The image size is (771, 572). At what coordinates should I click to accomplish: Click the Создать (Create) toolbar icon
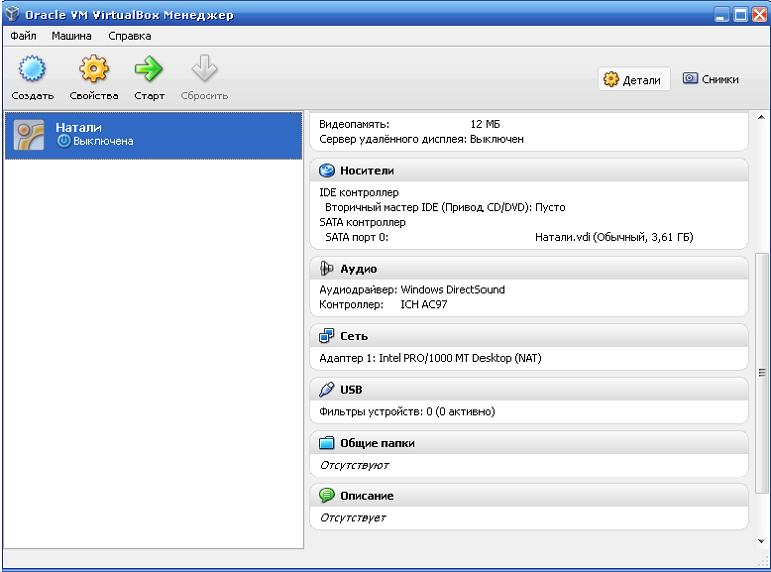pos(32,69)
